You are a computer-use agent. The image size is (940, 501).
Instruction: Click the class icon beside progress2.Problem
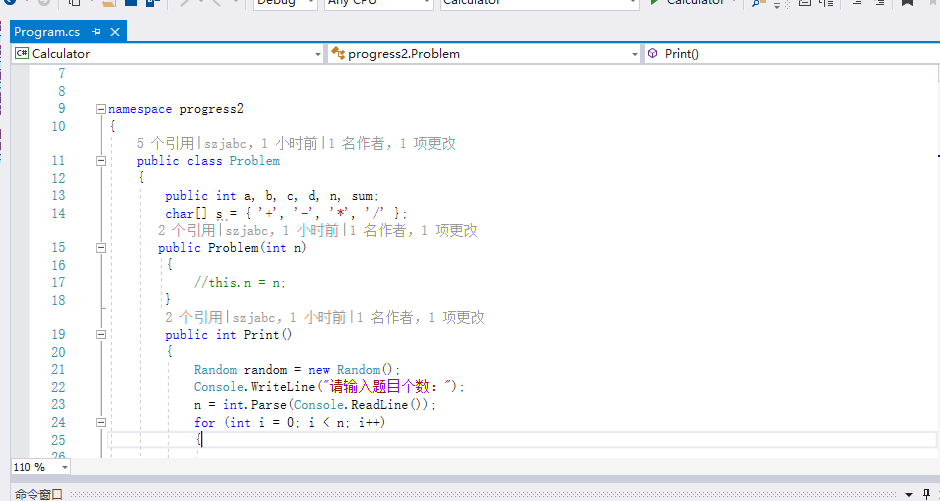click(338, 53)
